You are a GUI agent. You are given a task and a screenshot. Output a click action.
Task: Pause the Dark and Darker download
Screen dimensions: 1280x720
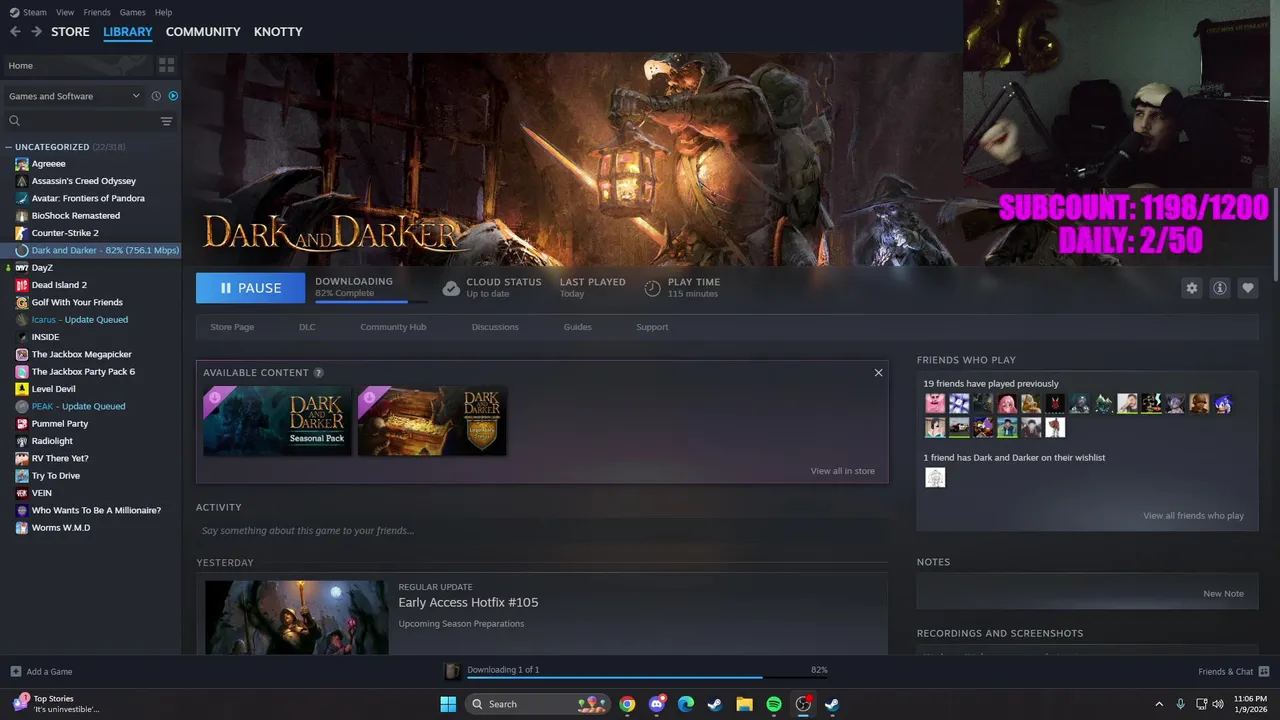point(250,288)
